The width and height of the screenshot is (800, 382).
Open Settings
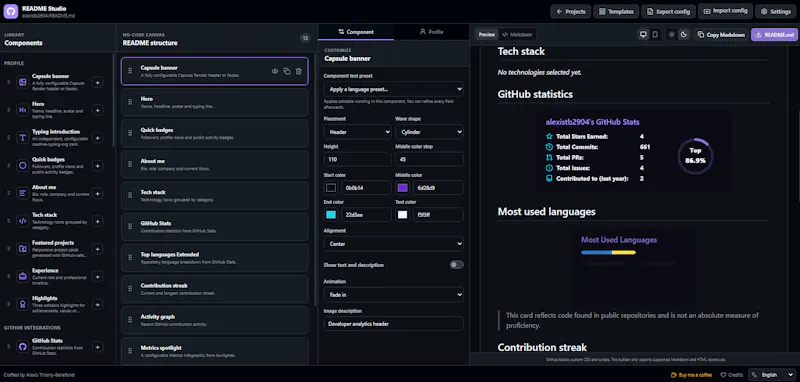776,11
